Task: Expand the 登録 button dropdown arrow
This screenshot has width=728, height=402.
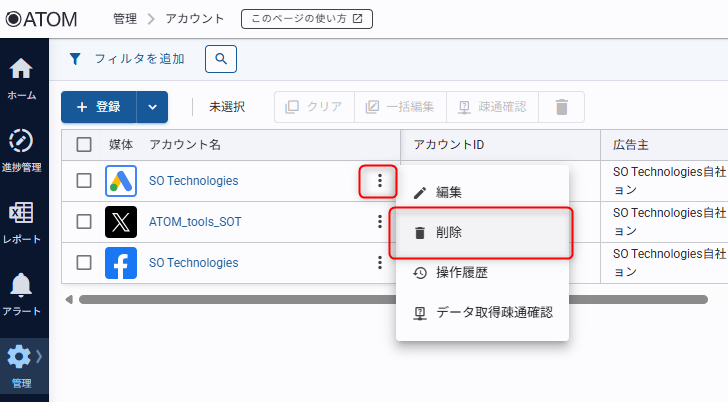Action: [152, 107]
